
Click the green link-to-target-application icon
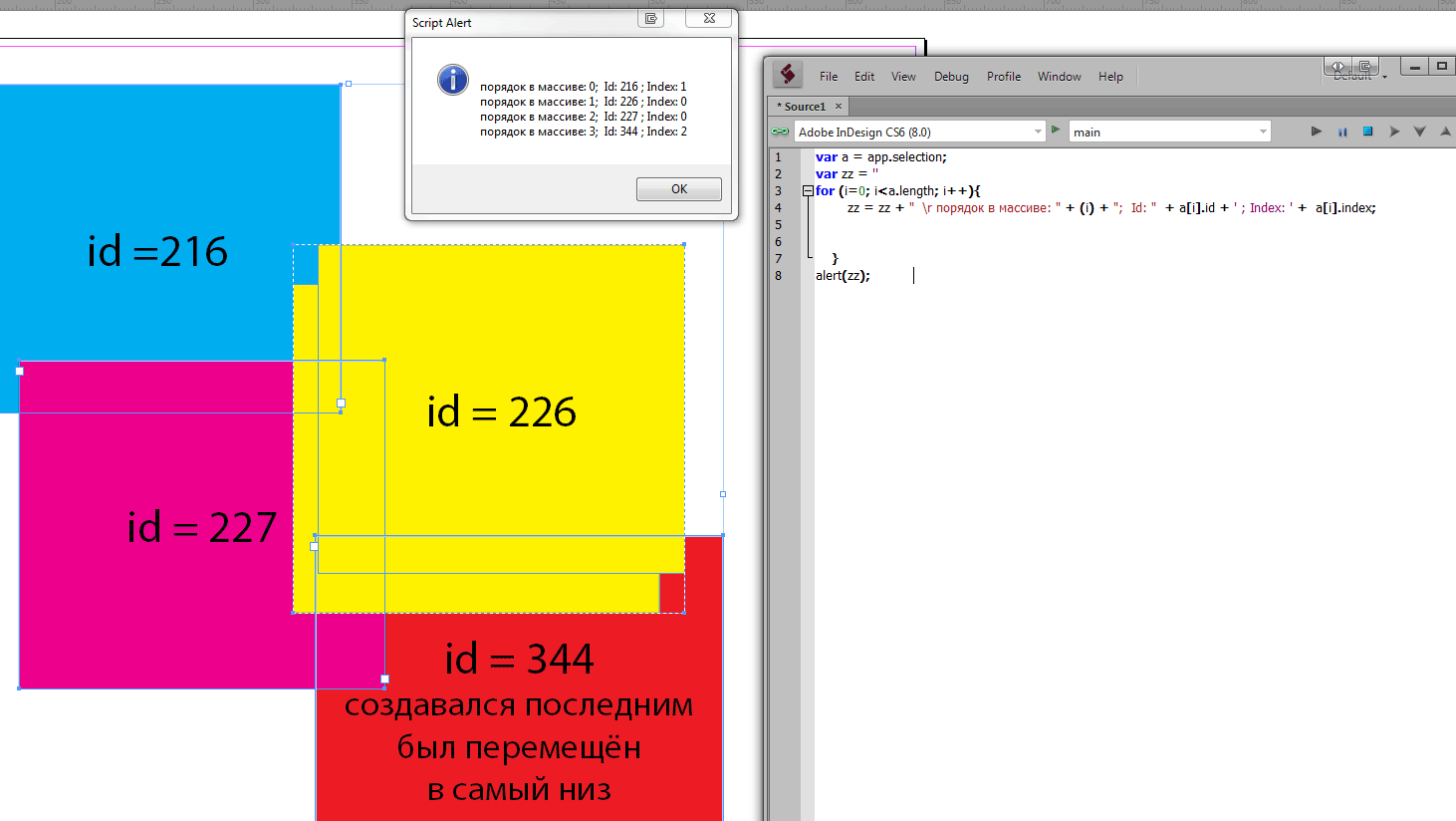click(x=780, y=132)
